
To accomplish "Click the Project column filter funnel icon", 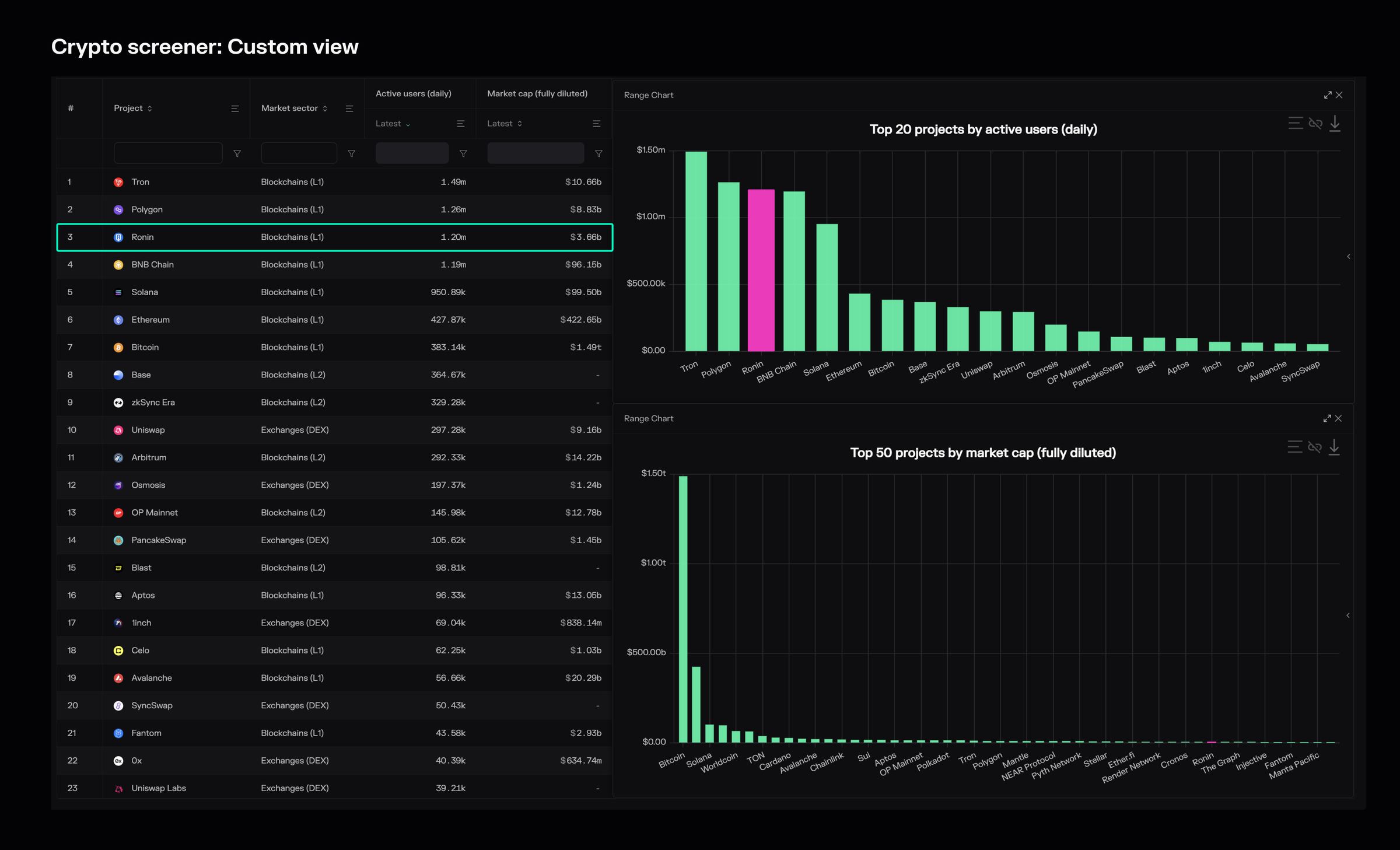I will pos(237,153).
